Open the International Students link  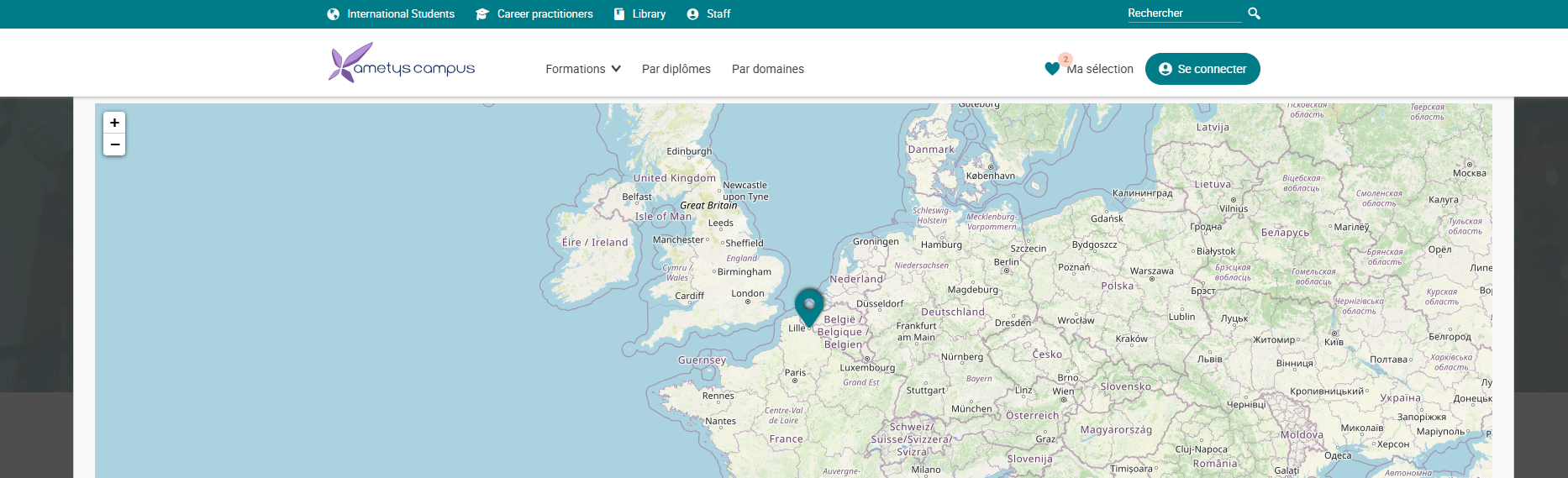(x=401, y=14)
